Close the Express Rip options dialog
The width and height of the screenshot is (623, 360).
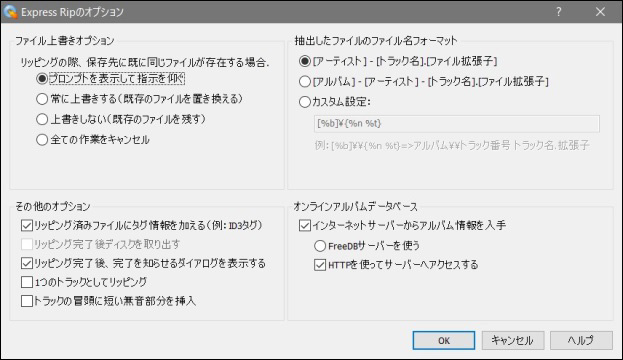pyautogui.click(x=600, y=12)
